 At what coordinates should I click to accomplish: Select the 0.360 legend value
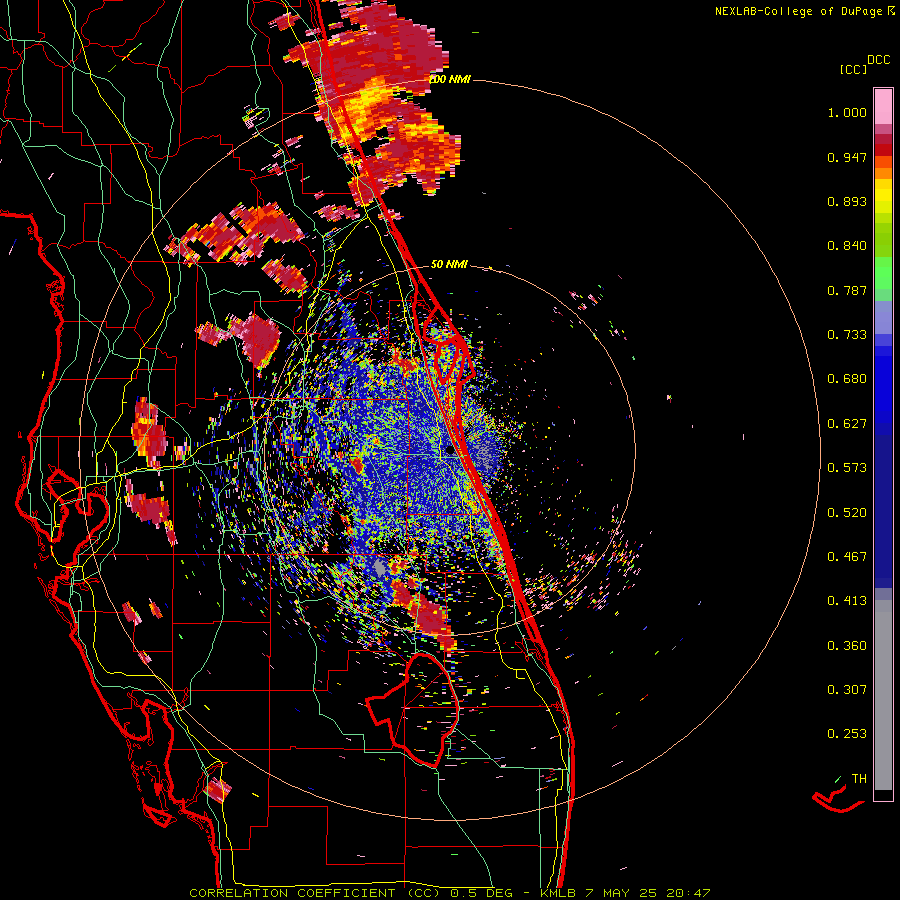coord(847,646)
